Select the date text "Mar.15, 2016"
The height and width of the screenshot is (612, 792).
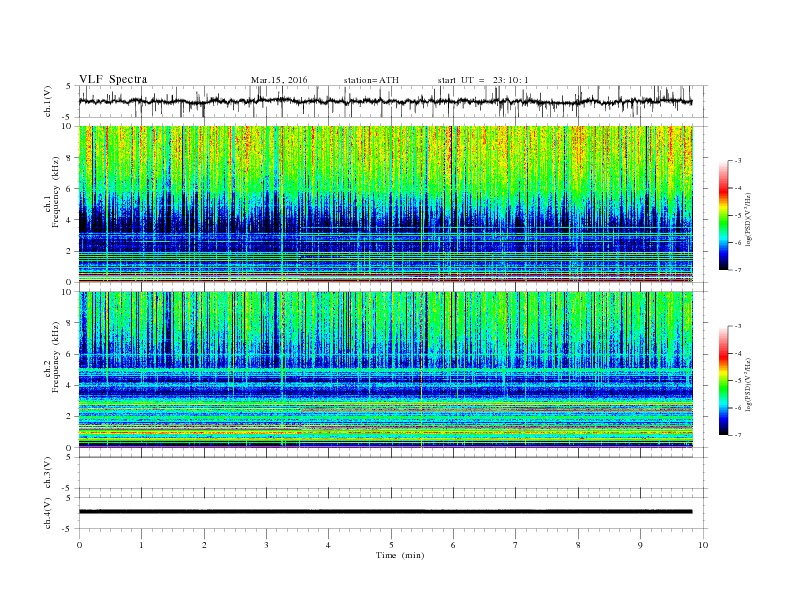click(279, 80)
